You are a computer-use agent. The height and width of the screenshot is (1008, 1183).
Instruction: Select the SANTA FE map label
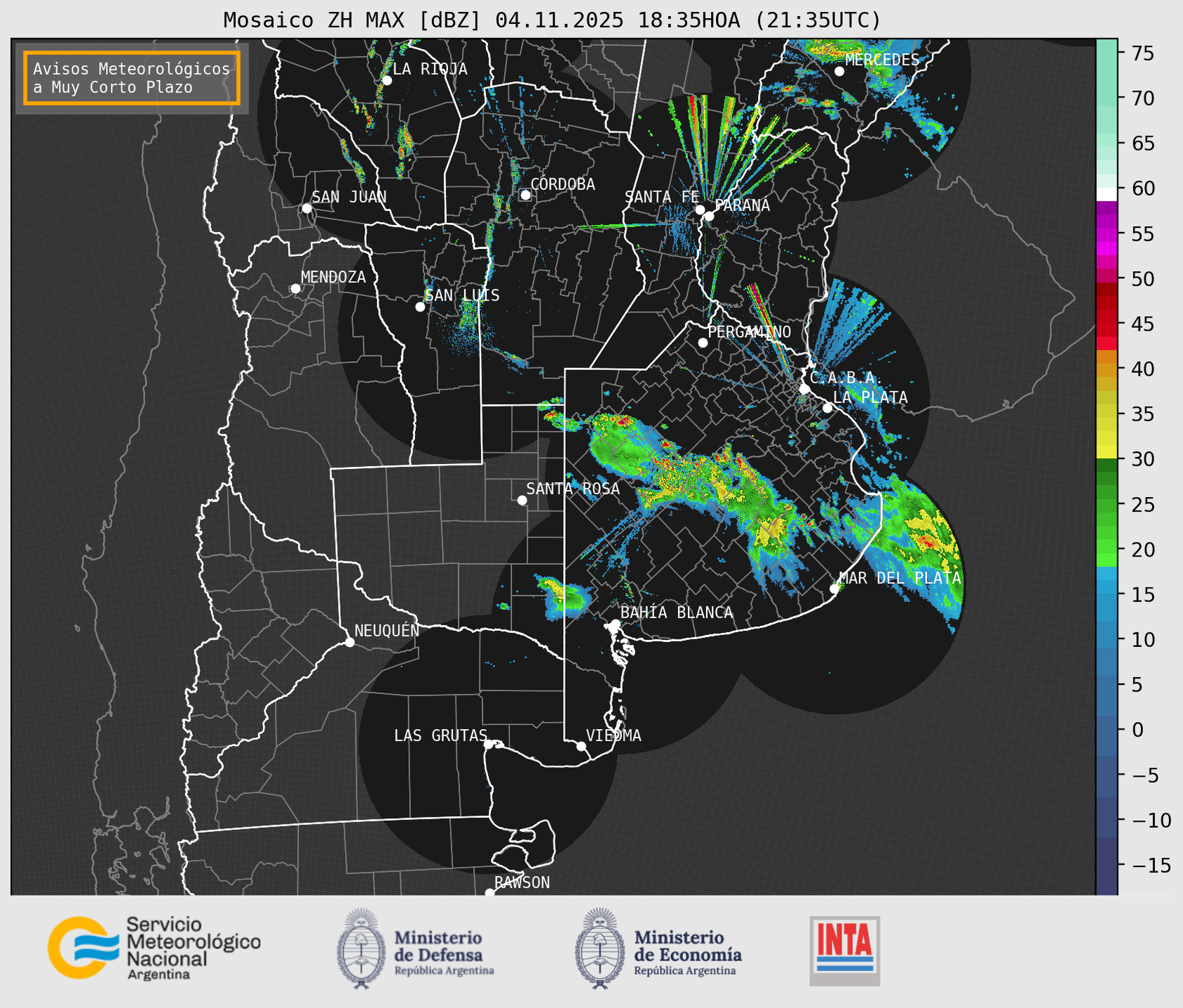[x=662, y=197]
